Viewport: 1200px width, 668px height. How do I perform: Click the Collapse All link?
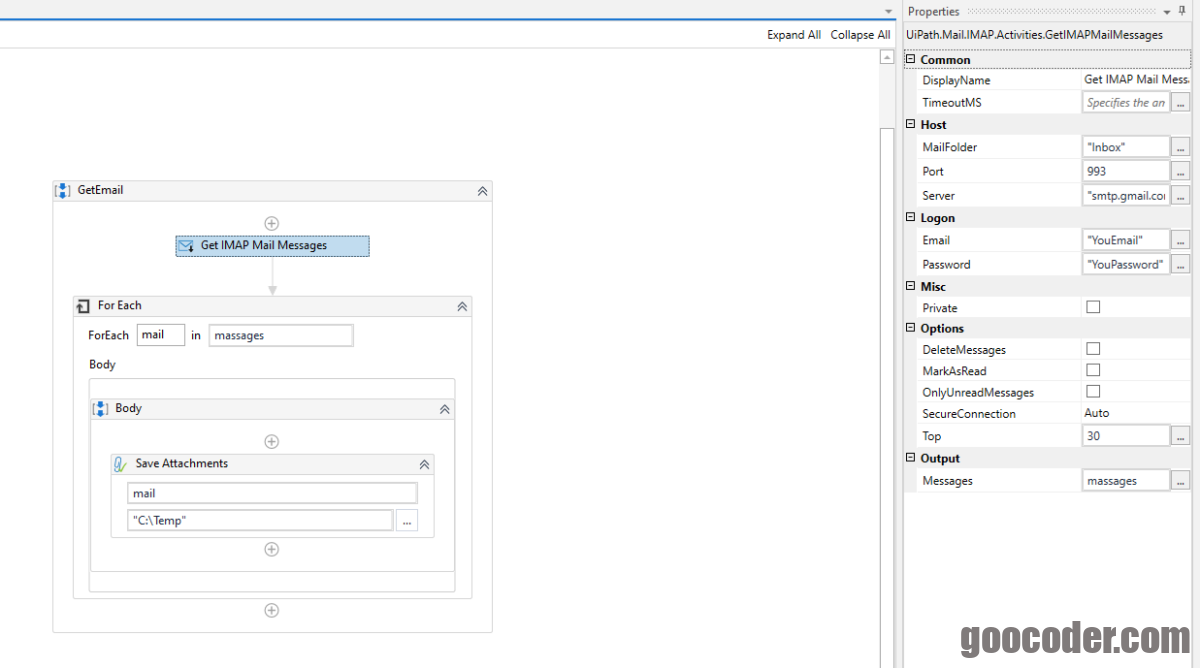[x=860, y=34]
